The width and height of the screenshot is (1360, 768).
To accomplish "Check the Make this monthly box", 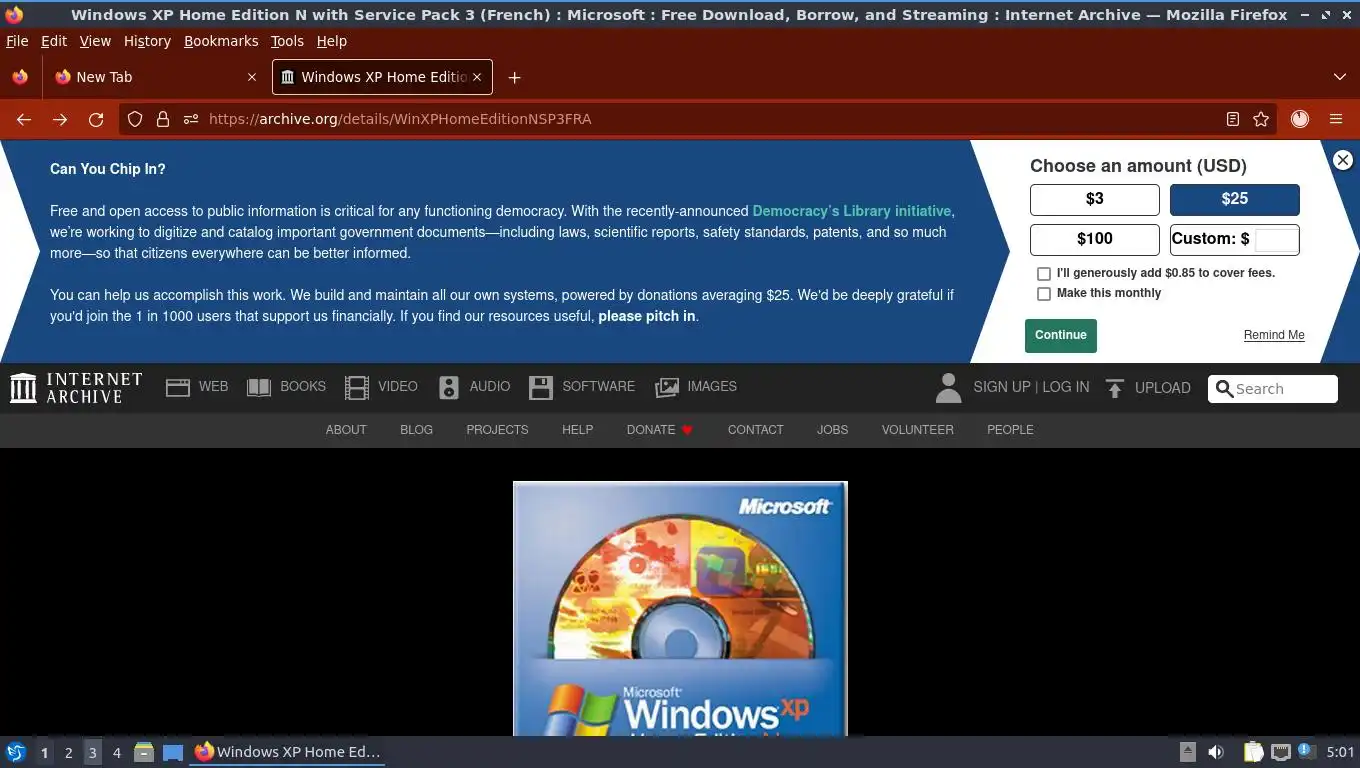I will [1044, 294].
